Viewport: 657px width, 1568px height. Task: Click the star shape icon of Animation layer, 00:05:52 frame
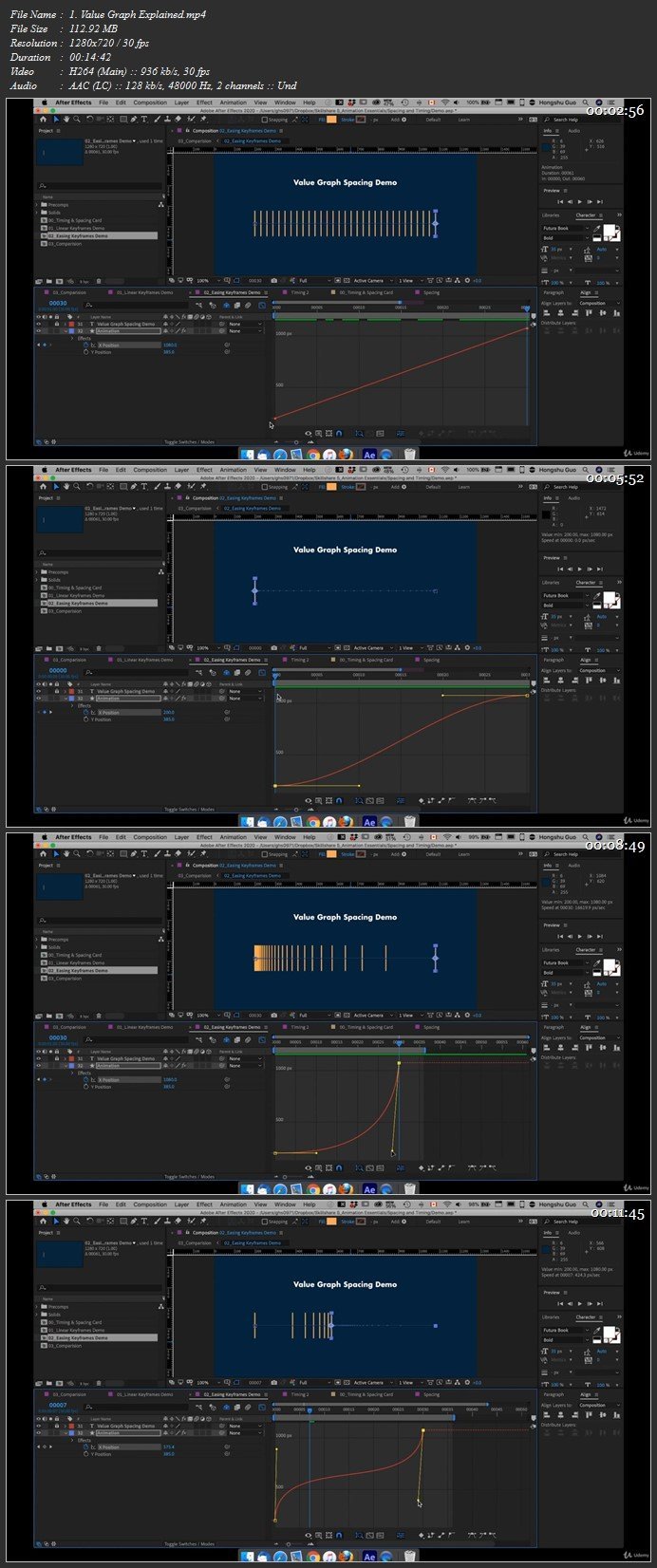click(x=92, y=698)
